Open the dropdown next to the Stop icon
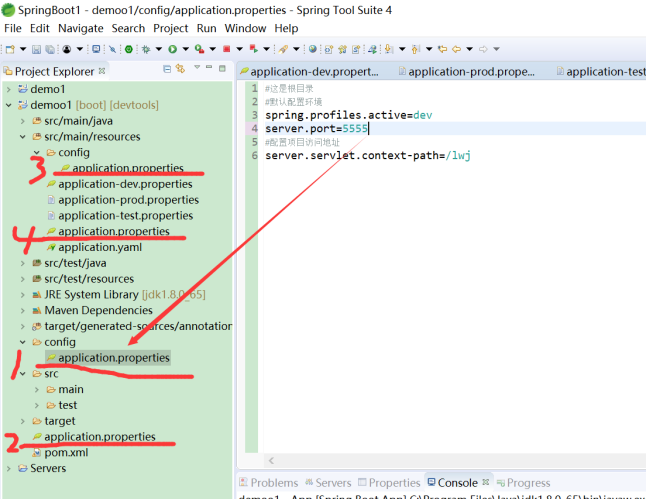This screenshot has width=646, height=500. [x=239, y=49]
